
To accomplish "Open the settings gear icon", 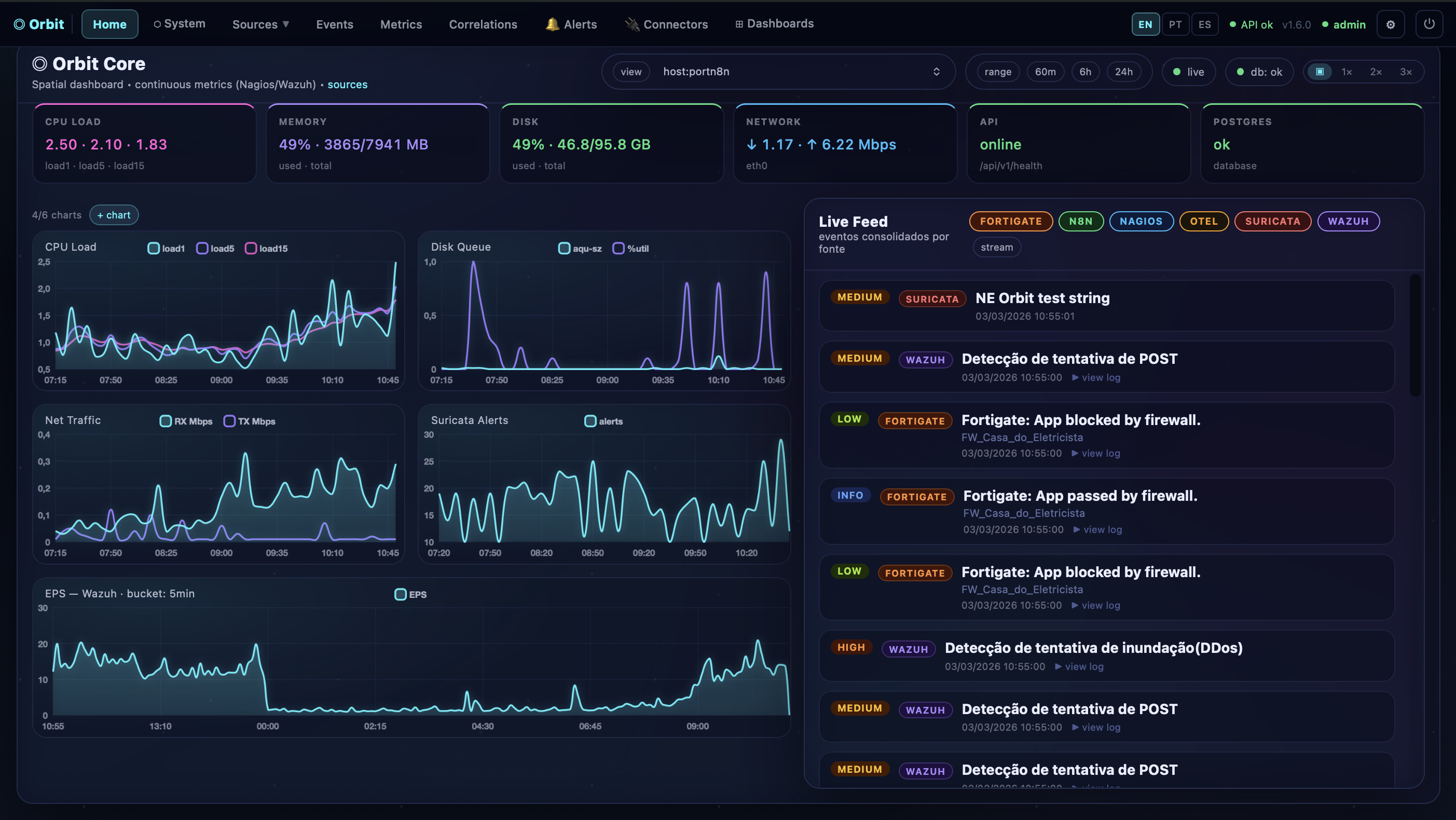I will tap(1391, 24).
